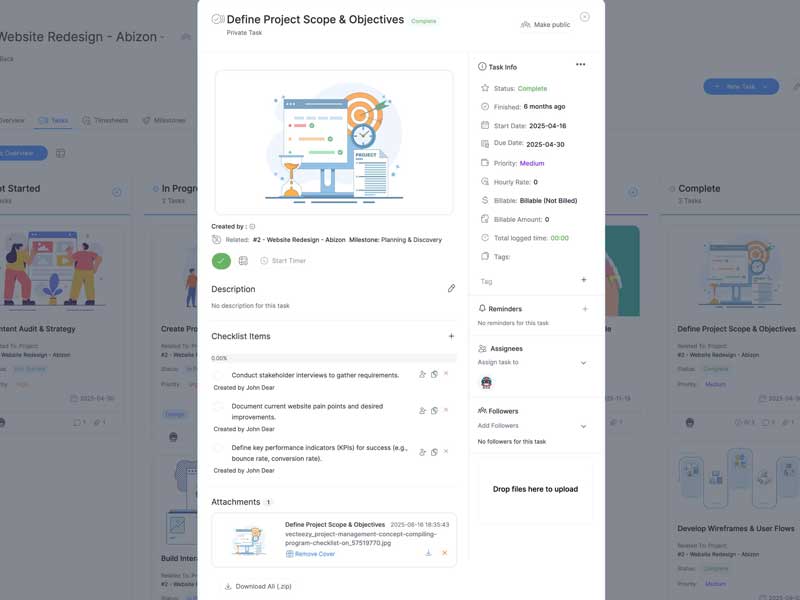This screenshot has height=600, width=800.
Task: Click the Milestone: Planning & Discovery link
Action: click(395, 240)
